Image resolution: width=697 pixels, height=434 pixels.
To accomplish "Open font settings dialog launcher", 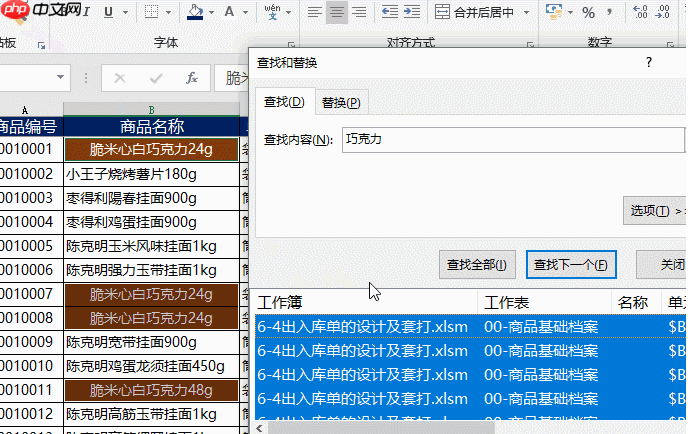I will coord(291,45).
